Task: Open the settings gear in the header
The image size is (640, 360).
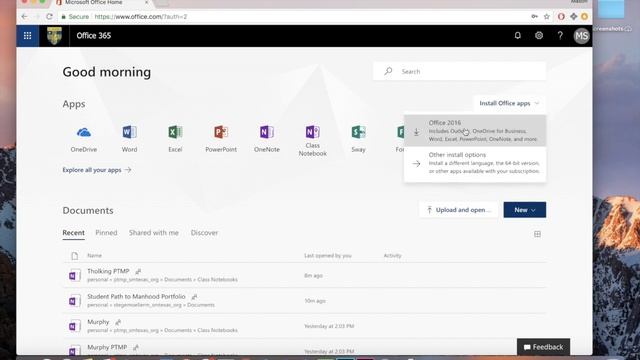Action: (539, 36)
